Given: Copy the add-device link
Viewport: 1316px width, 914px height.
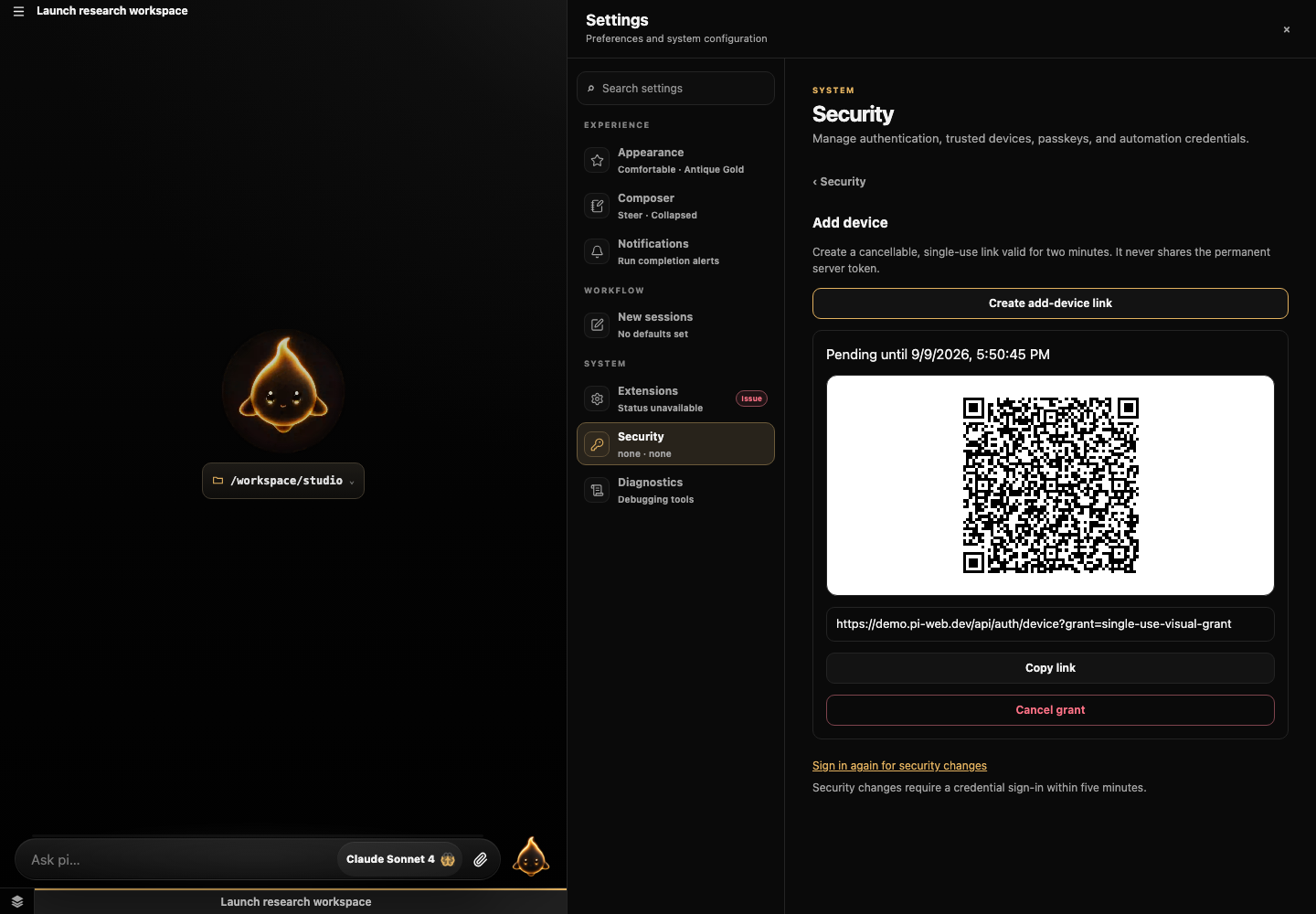Looking at the screenshot, I should coord(1050,668).
